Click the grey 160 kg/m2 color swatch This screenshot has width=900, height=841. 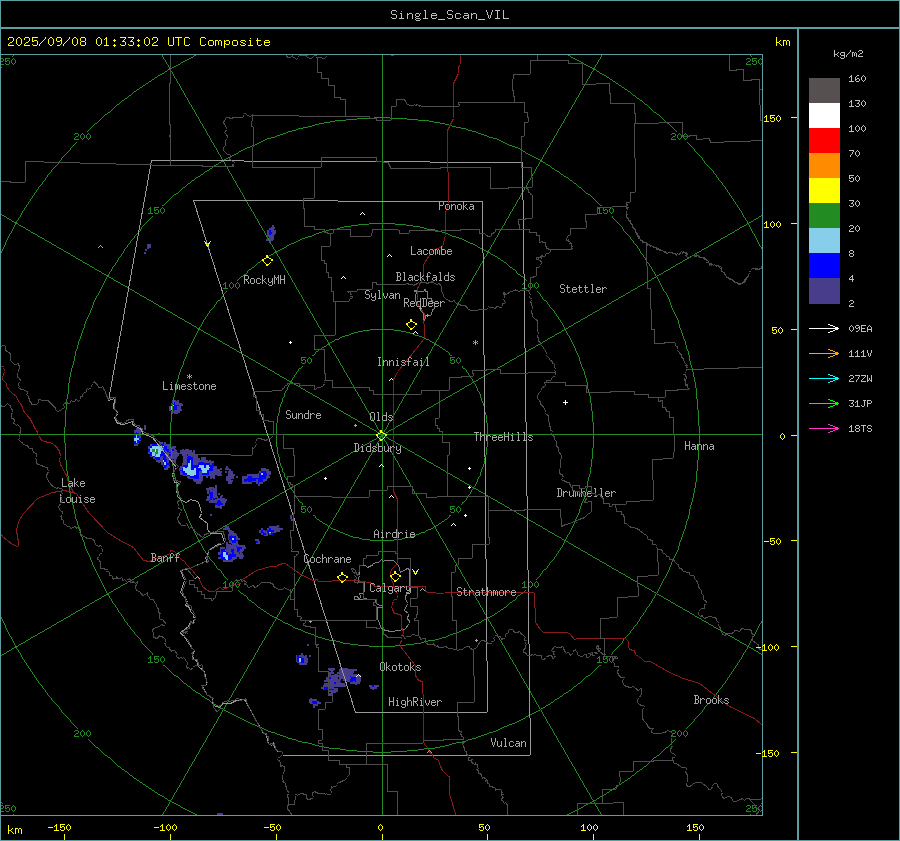pos(824,91)
